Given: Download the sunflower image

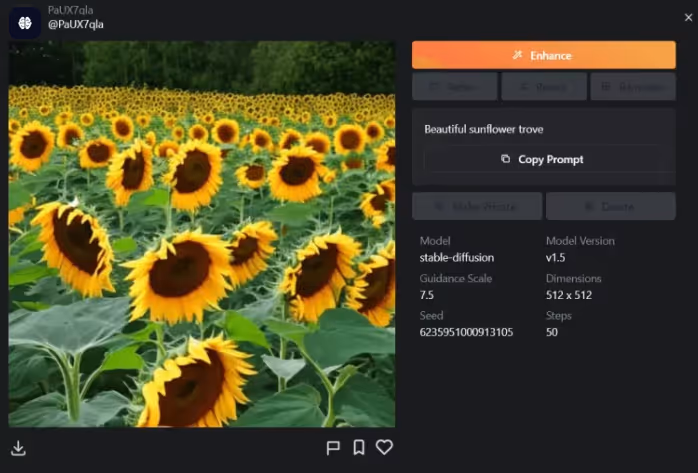Looking at the screenshot, I should pos(18,448).
